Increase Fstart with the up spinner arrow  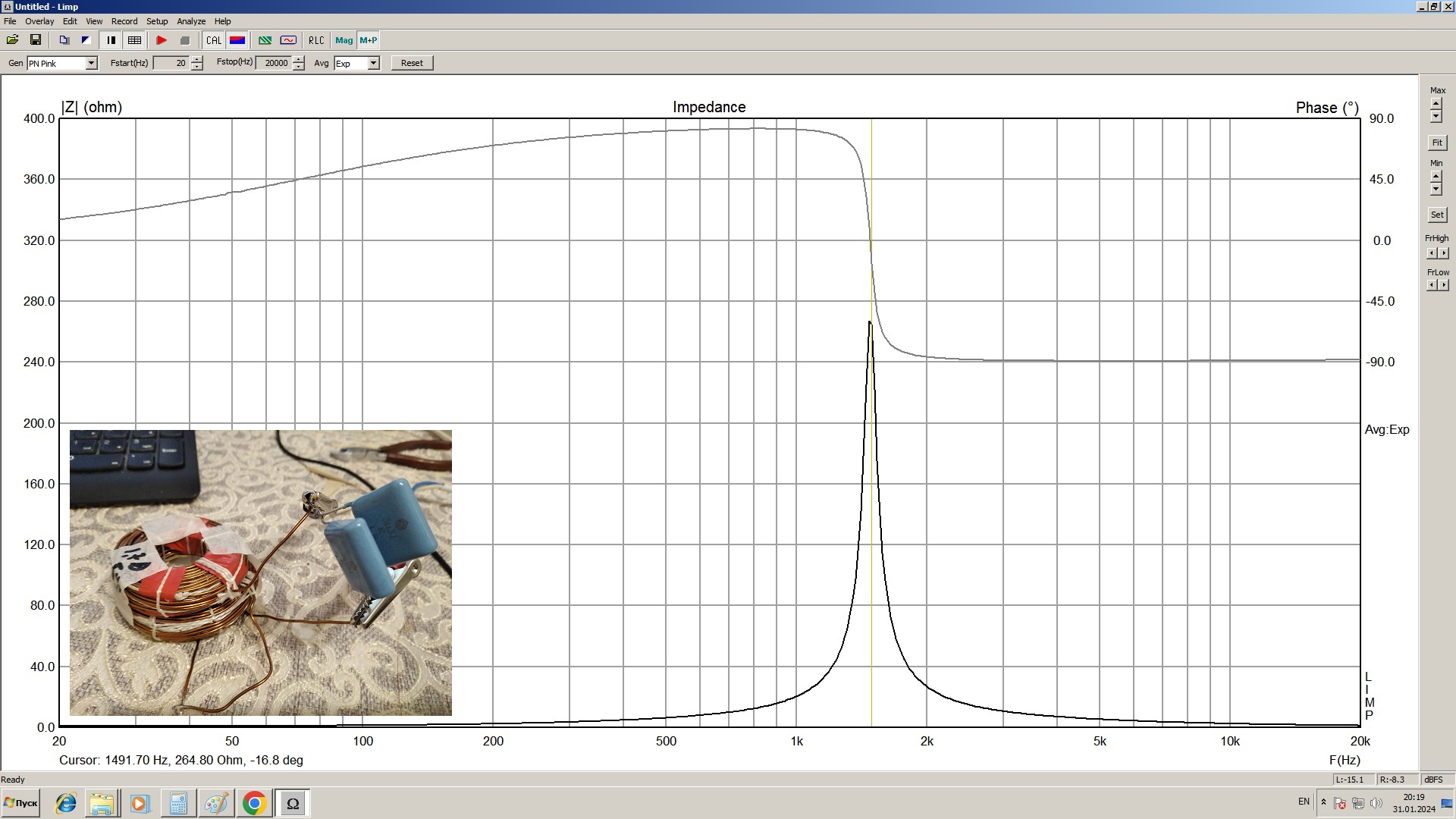click(197, 59)
